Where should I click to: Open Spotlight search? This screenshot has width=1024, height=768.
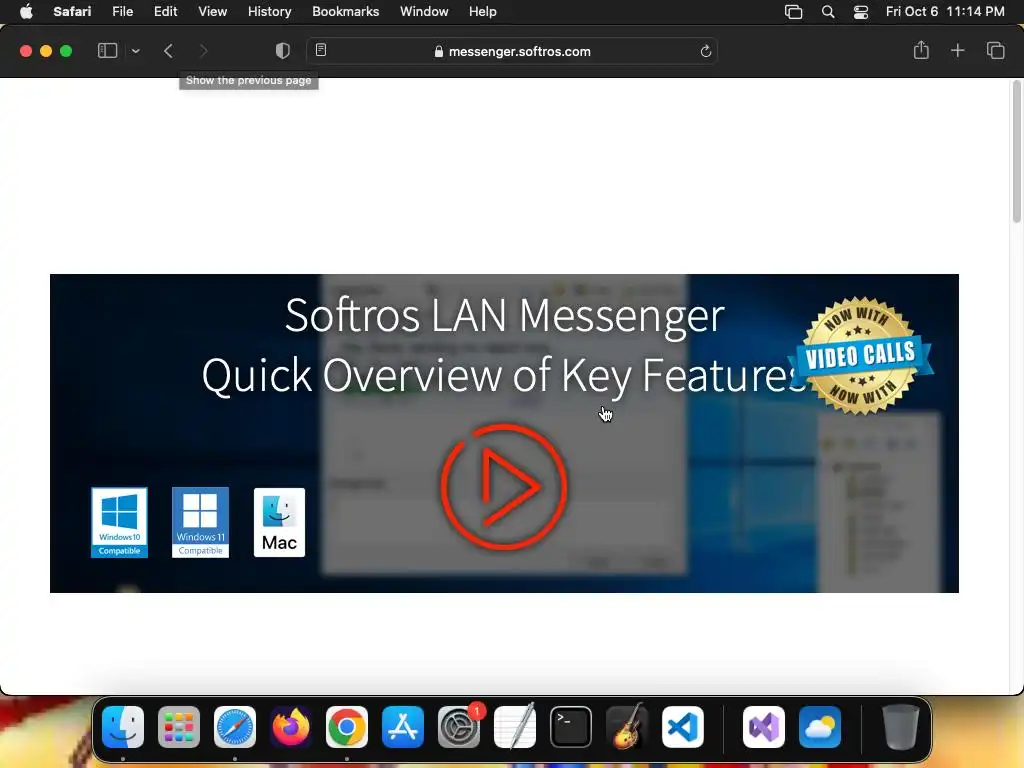tap(827, 12)
